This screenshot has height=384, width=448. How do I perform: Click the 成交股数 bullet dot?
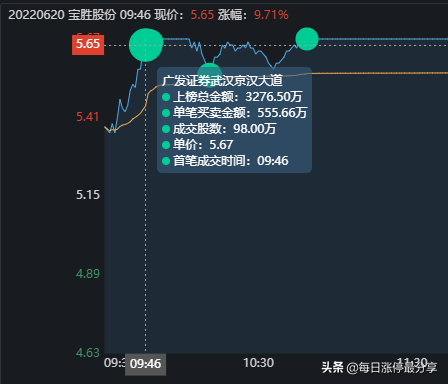pyautogui.click(x=166, y=129)
